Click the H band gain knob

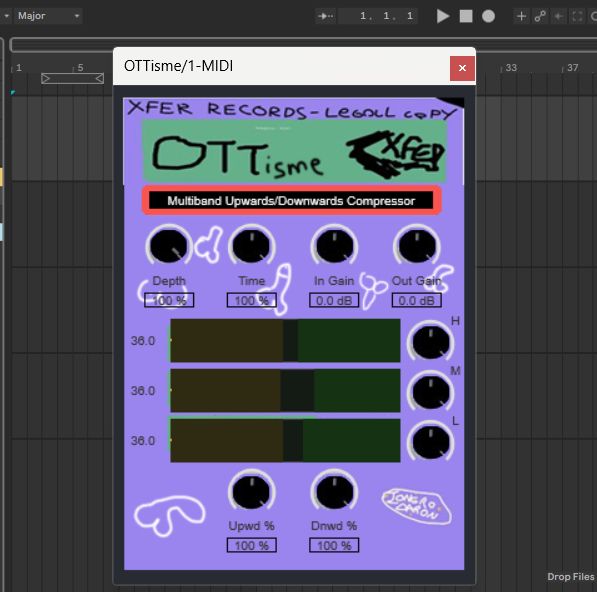click(430, 342)
